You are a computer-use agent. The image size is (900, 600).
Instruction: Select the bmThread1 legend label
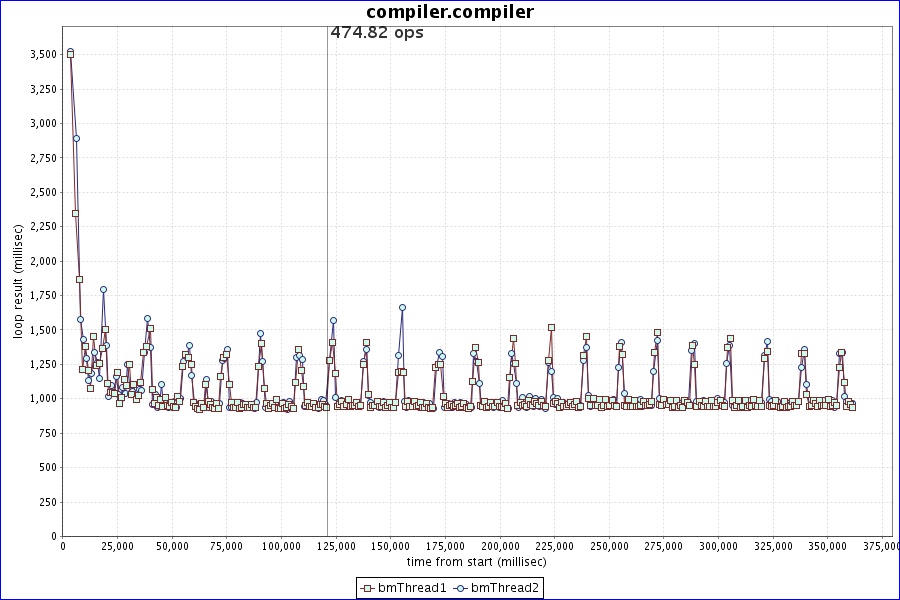coord(412,588)
